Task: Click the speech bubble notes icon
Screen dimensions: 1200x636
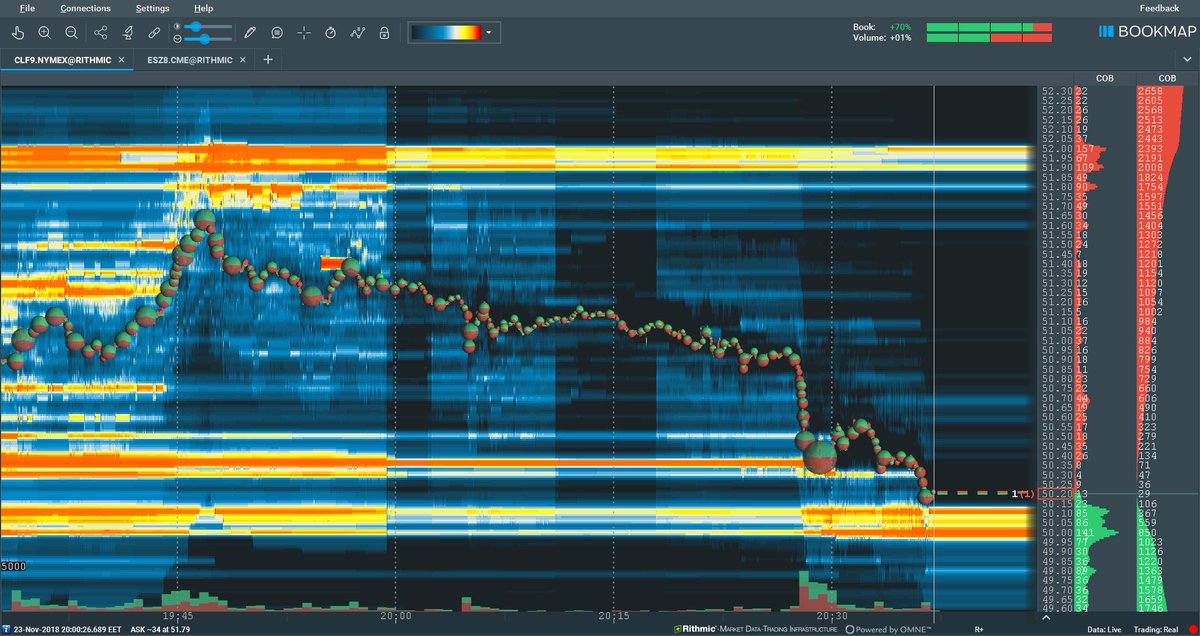Action: click(277, 33)
